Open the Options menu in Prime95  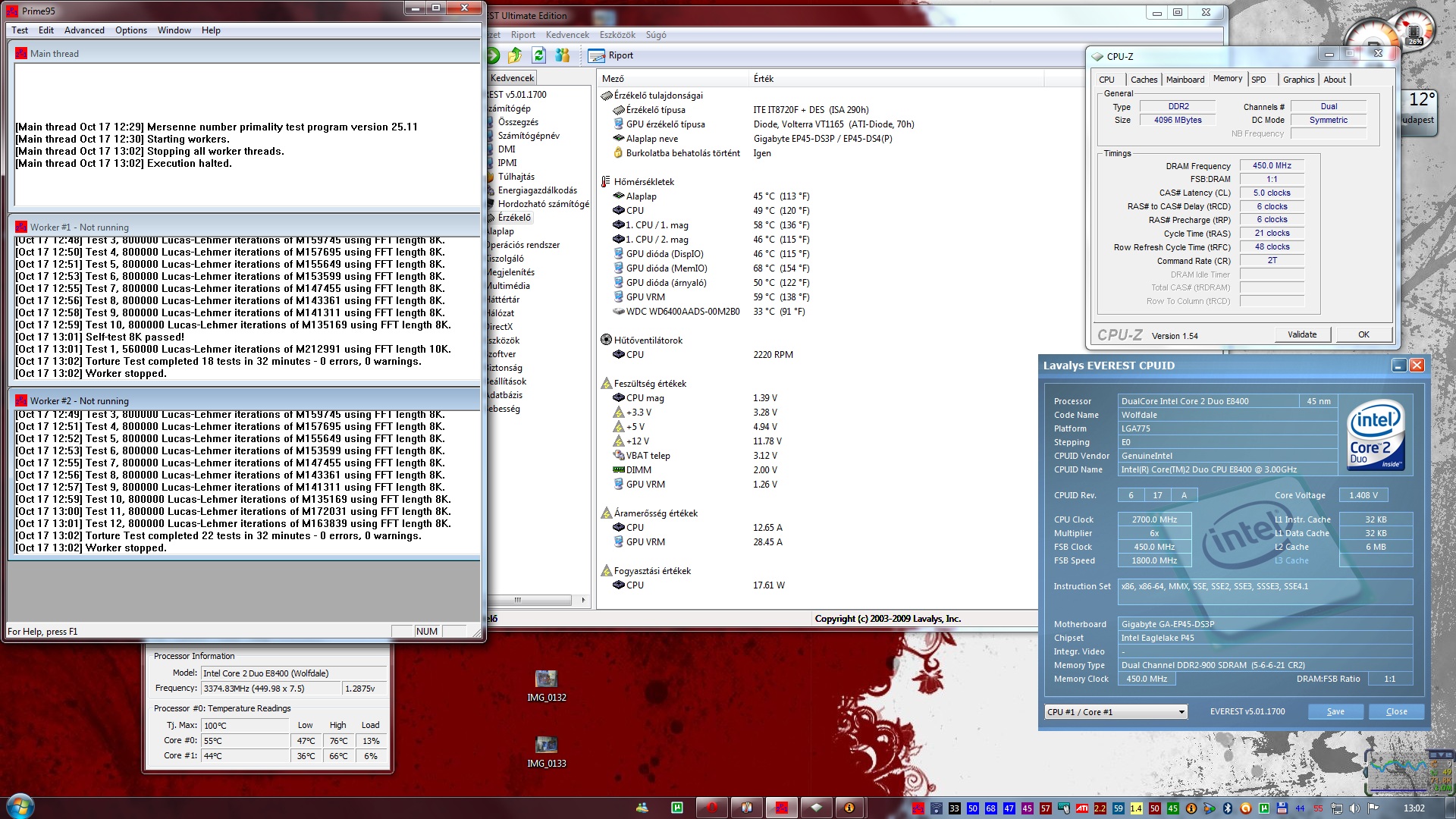[x=131, y=30]
